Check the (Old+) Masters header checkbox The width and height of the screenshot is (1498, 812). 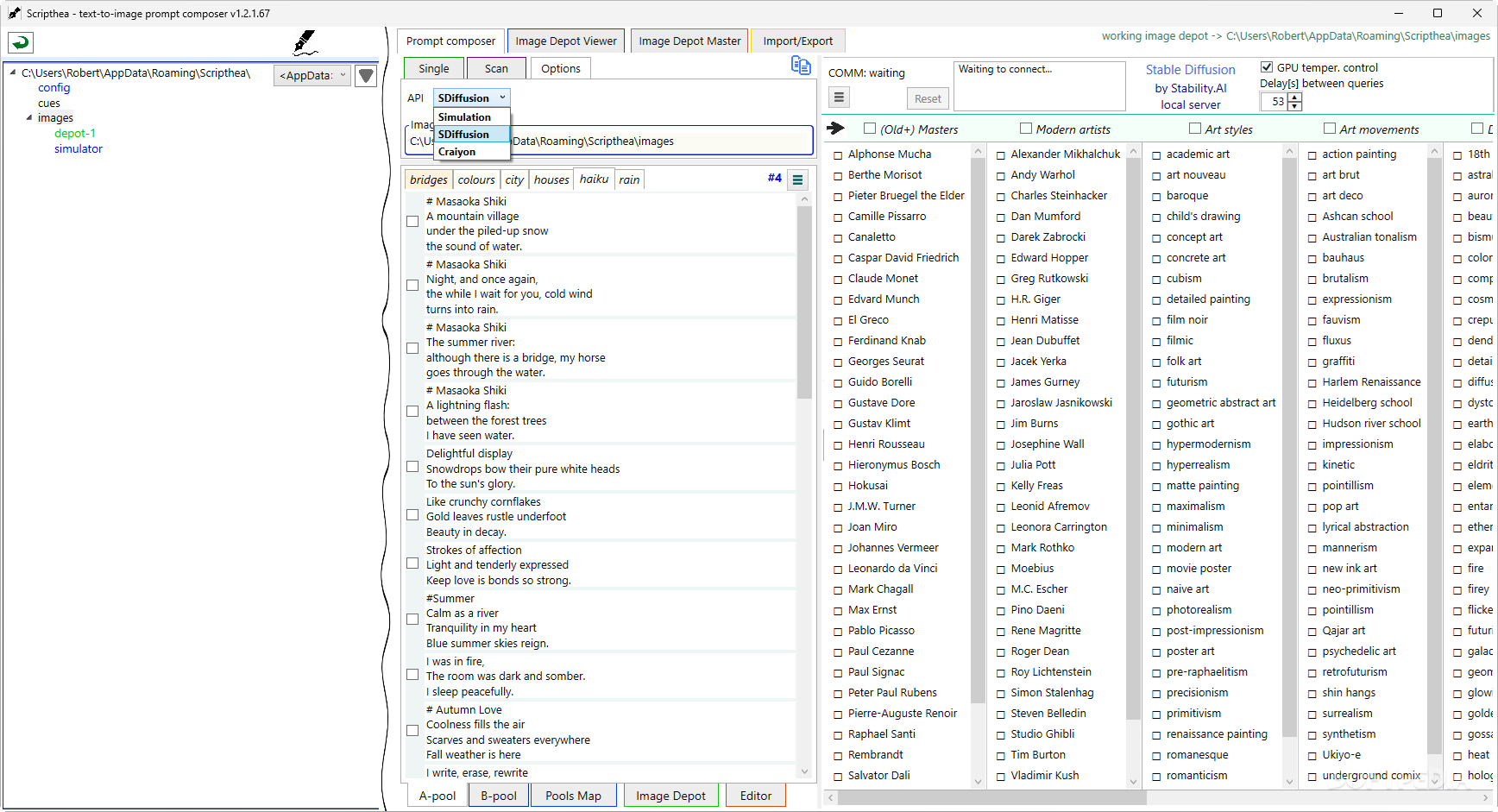coord(870,129)
